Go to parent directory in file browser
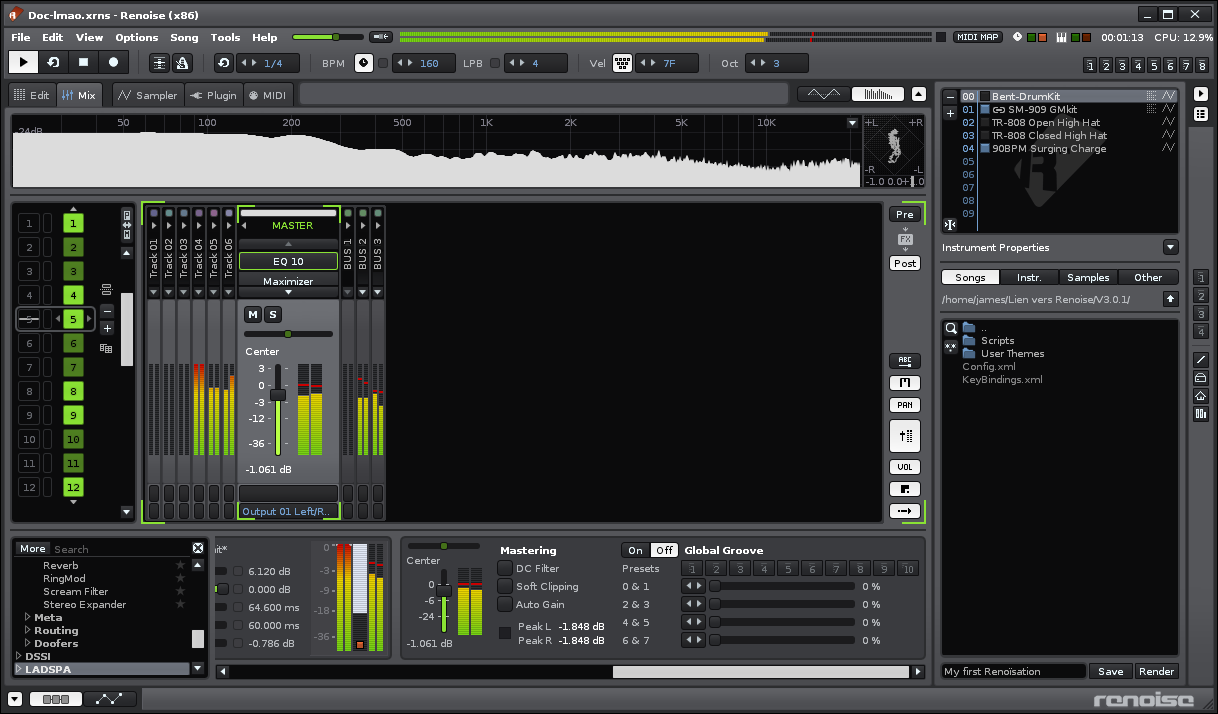The width and height of the screenshot is (1218, 714). pyautogui.click(x=1170, y=299)
